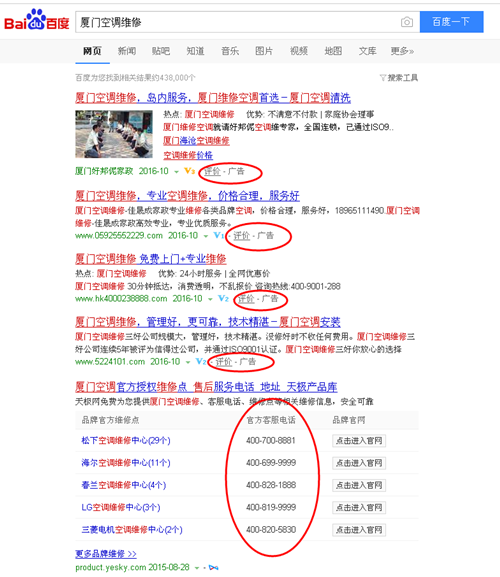Image resolution: width=500 pixels, height=577 pixels.
Task: Click the icon after product.yesky.com date
Action: (214, 568)
